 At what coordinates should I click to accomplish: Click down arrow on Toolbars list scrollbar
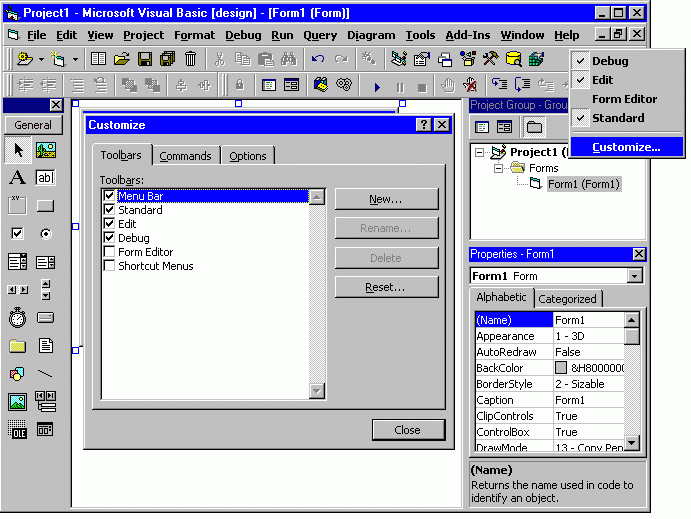point(317,391)
